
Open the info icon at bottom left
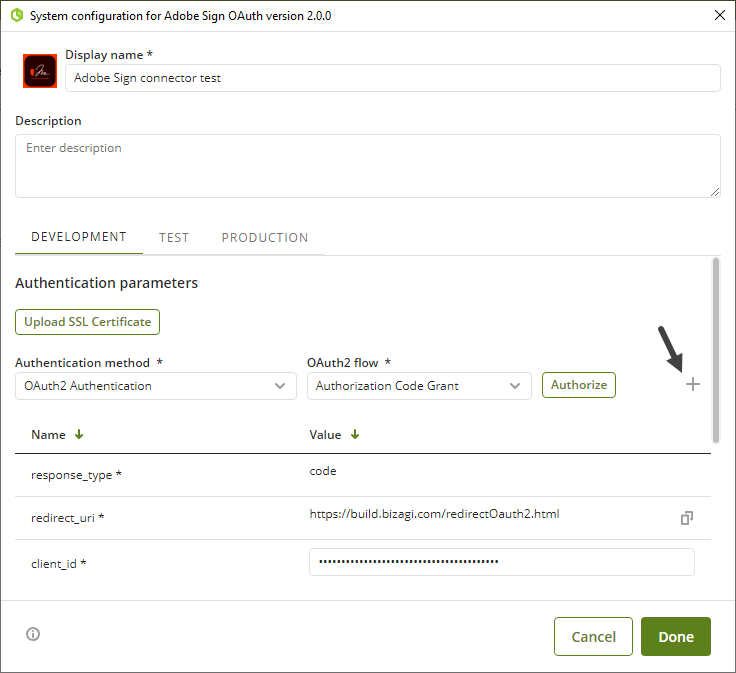coord(33,634)
